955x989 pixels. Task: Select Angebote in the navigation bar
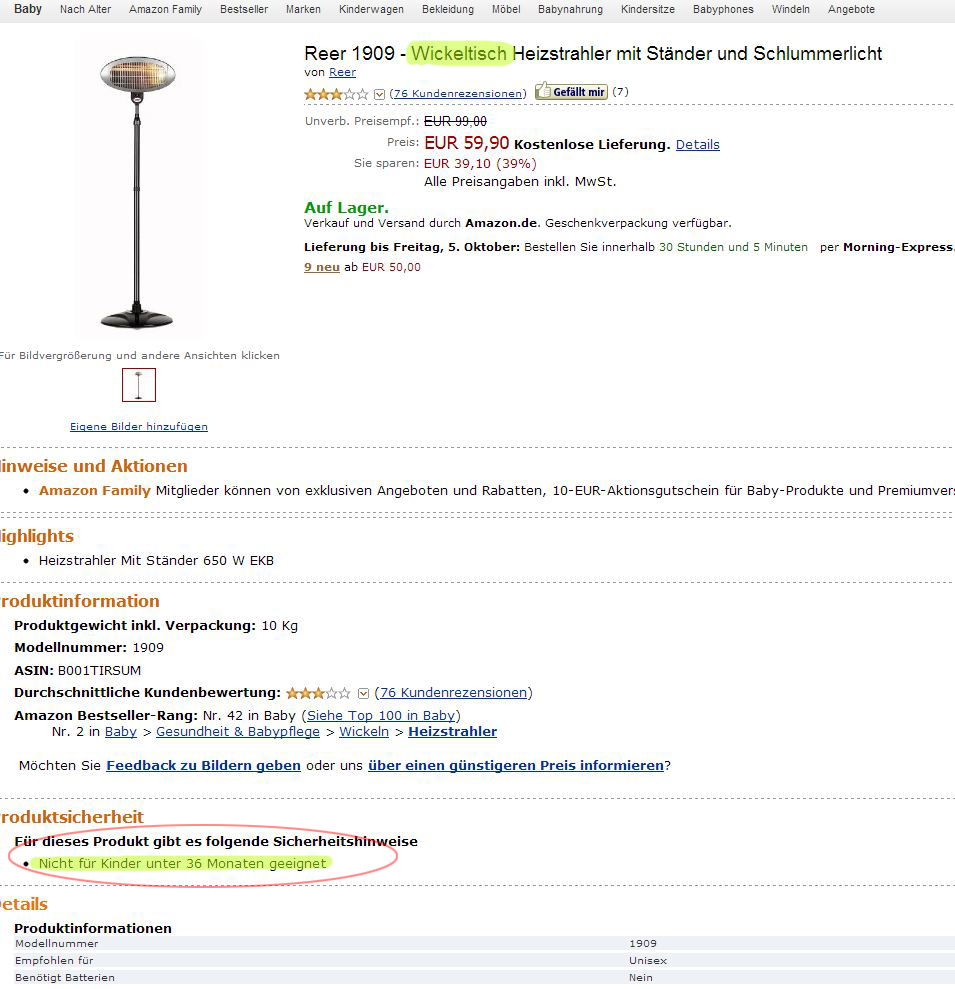pos(851,9)
